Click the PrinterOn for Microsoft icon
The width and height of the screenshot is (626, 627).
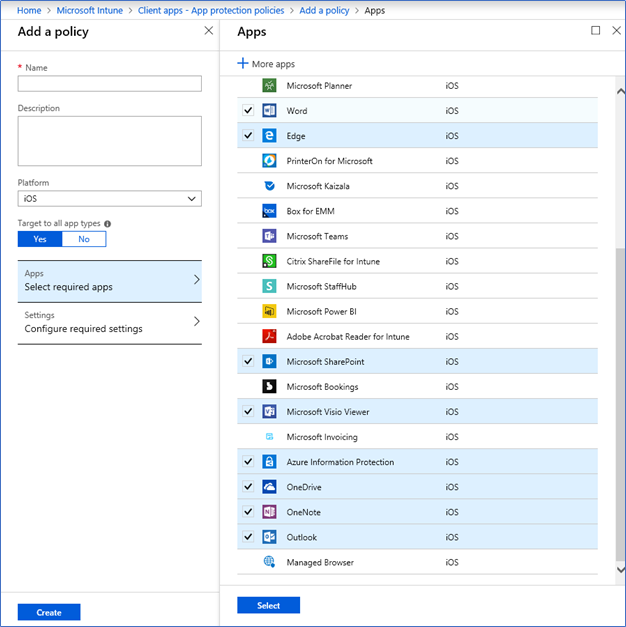tap(269, 161)
